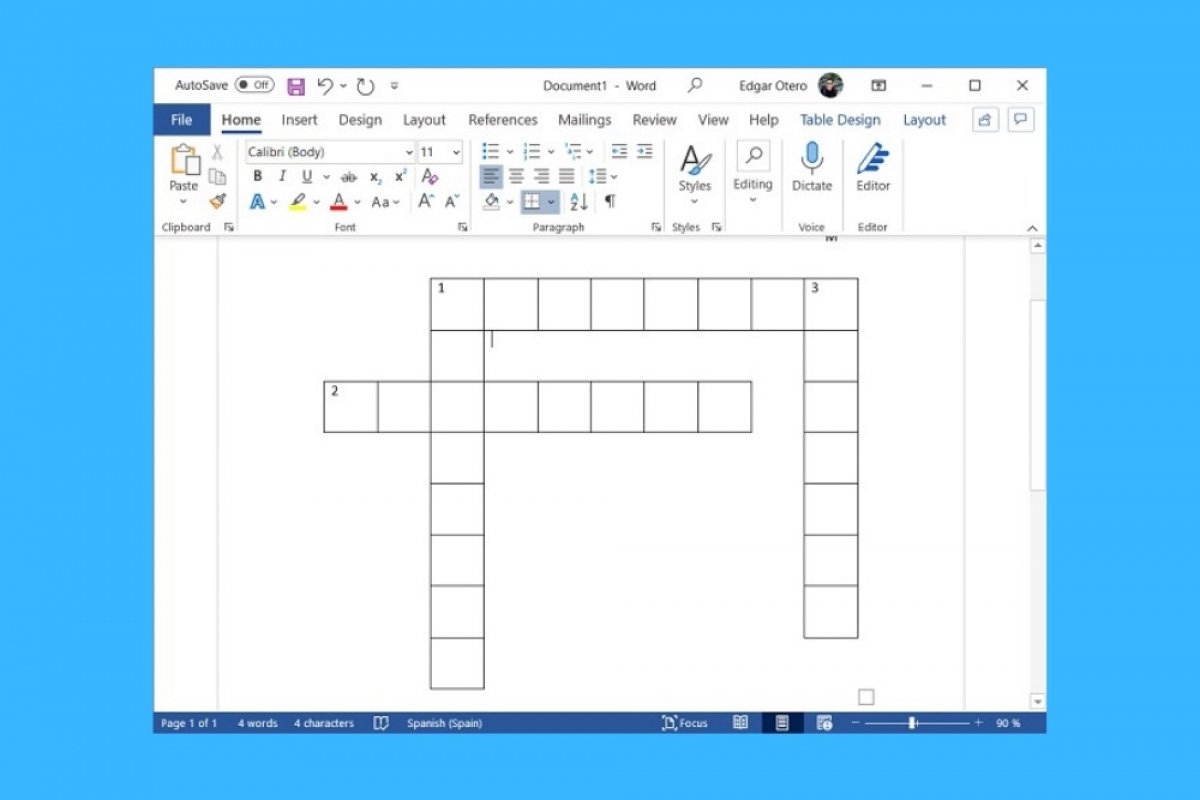Expand the Borders dropdown arrow
Screen dimensions: 1200x800
(x=552, y=201)
